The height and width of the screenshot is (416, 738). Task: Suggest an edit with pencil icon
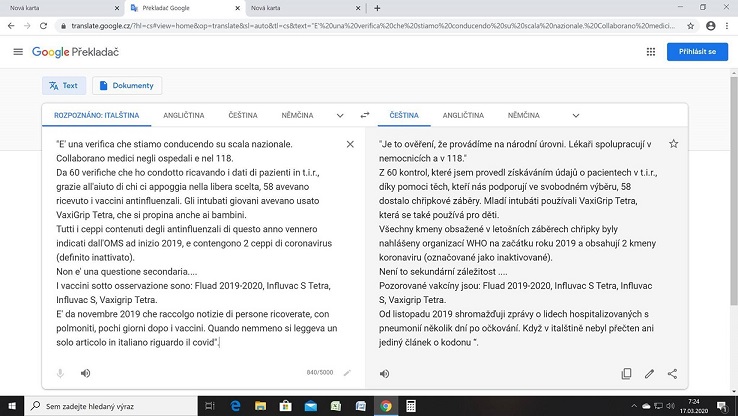(x=649, y=374)
